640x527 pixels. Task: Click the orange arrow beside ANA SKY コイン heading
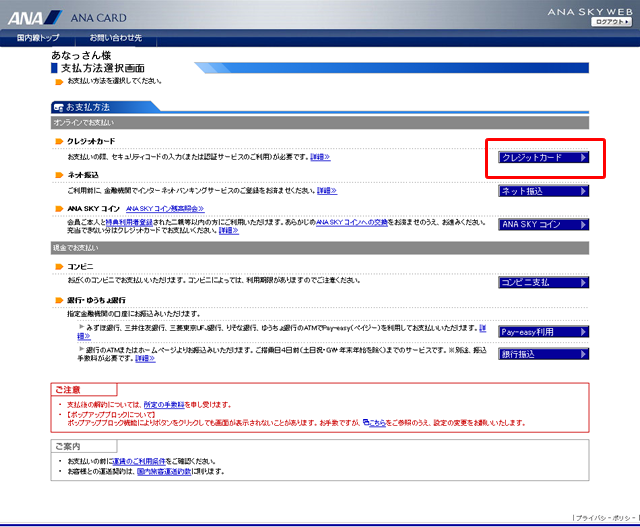(x=59, y=209)
